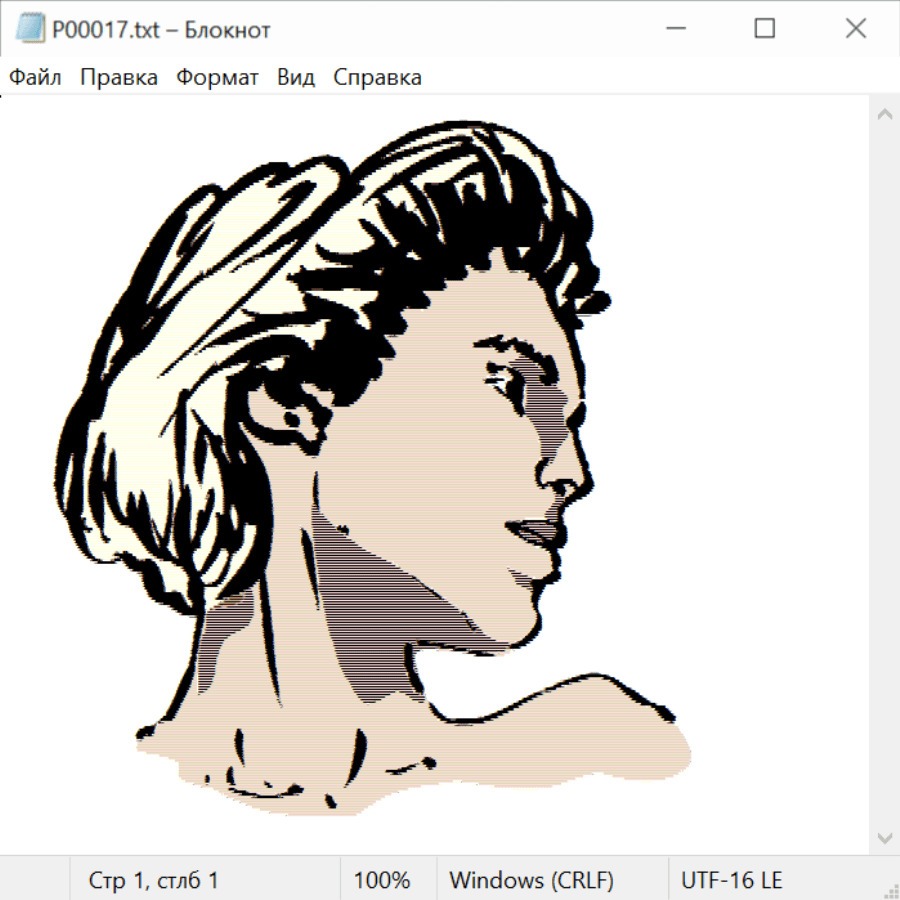The image size is (900, 900).
Task: Maximize the Блокнот window
Action: coord(764,29)
